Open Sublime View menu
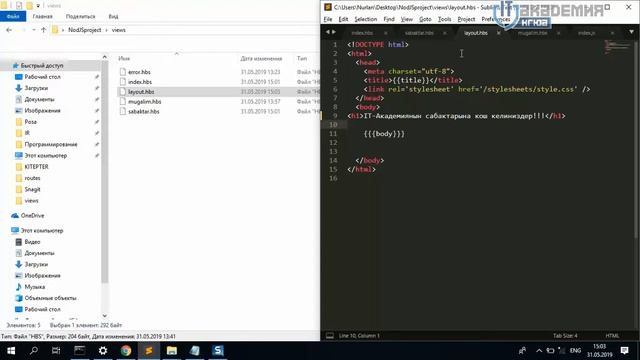The height and width of the screenshot is (360, 640). pos(407,19)
